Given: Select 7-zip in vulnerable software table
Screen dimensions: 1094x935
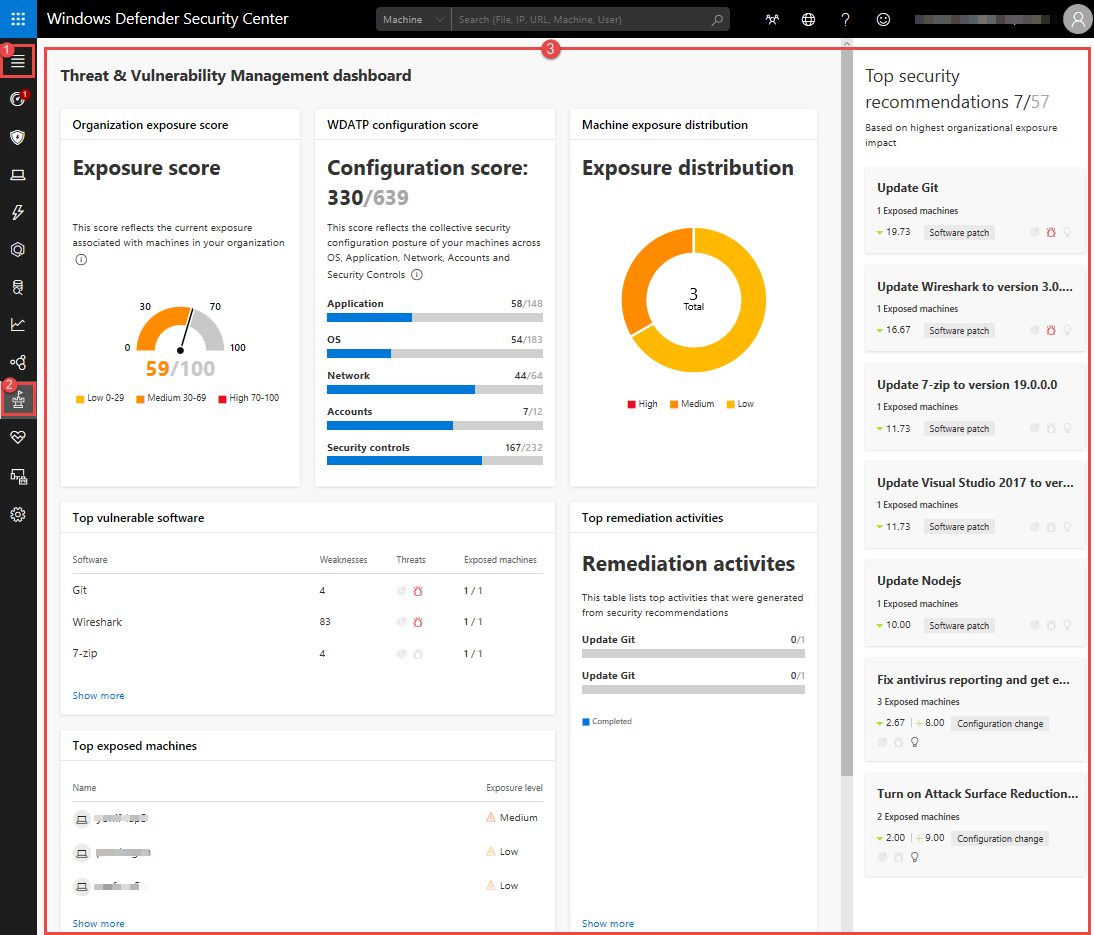Looking at the screenshot, I should pyautogui.click(x=84, y=653).
